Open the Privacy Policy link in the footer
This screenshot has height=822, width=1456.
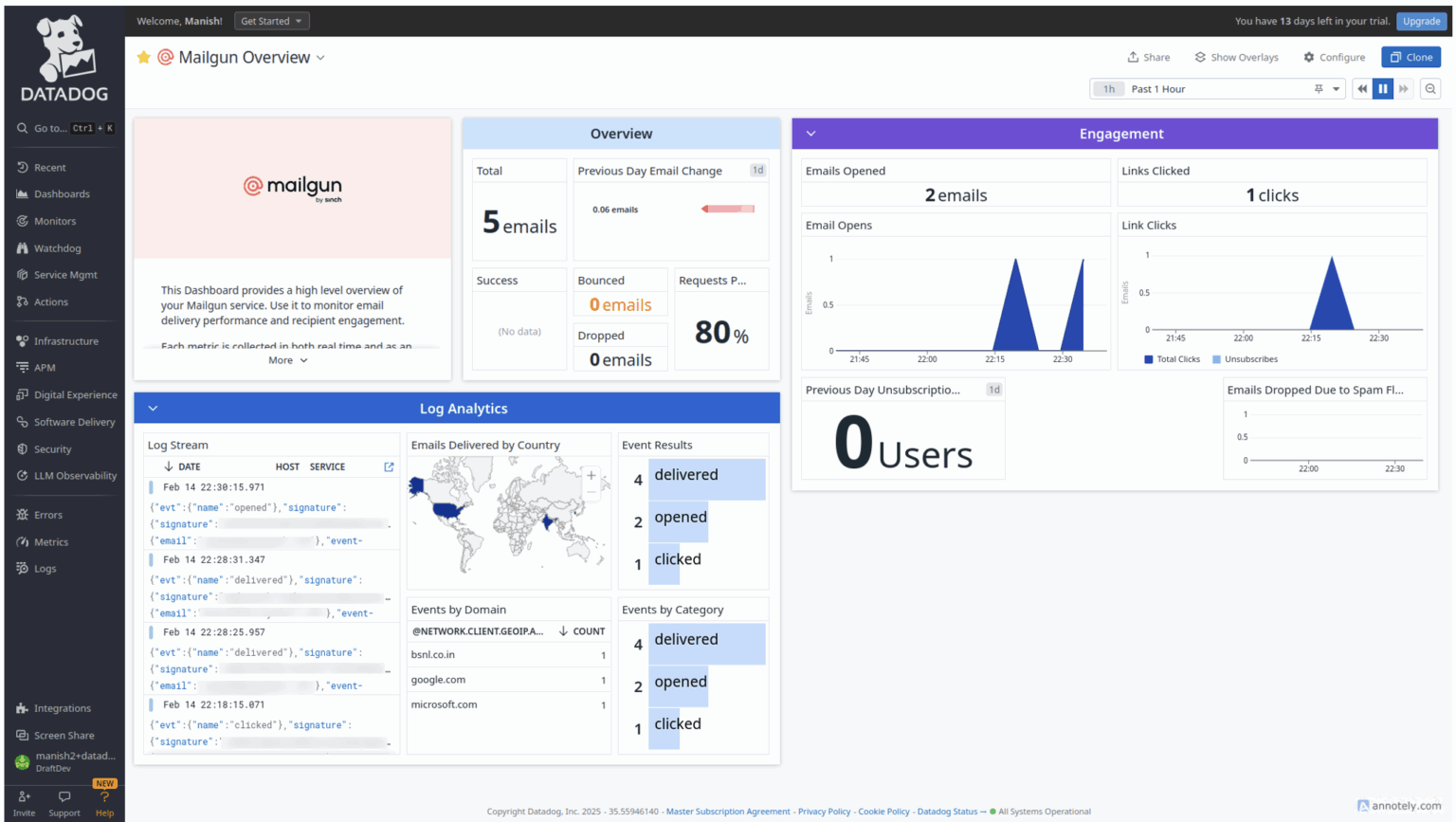tap(824, 812)
